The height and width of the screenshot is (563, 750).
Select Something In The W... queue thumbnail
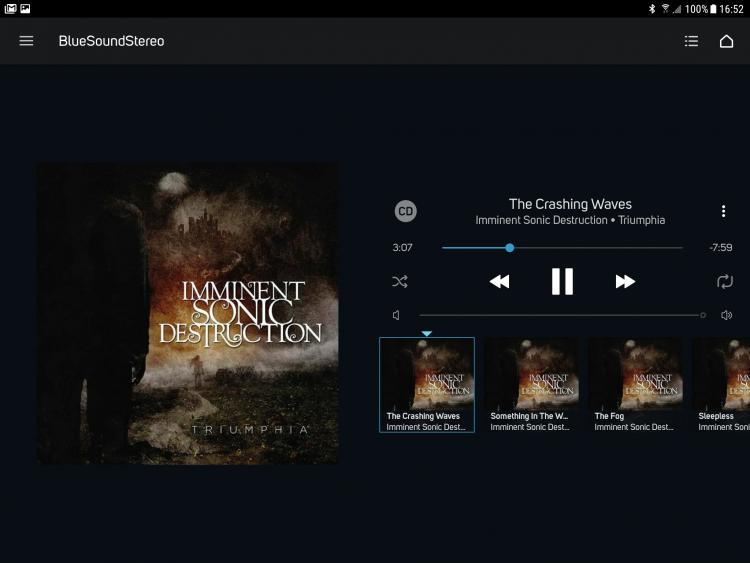pyautogui.click(x=531, y=385)
